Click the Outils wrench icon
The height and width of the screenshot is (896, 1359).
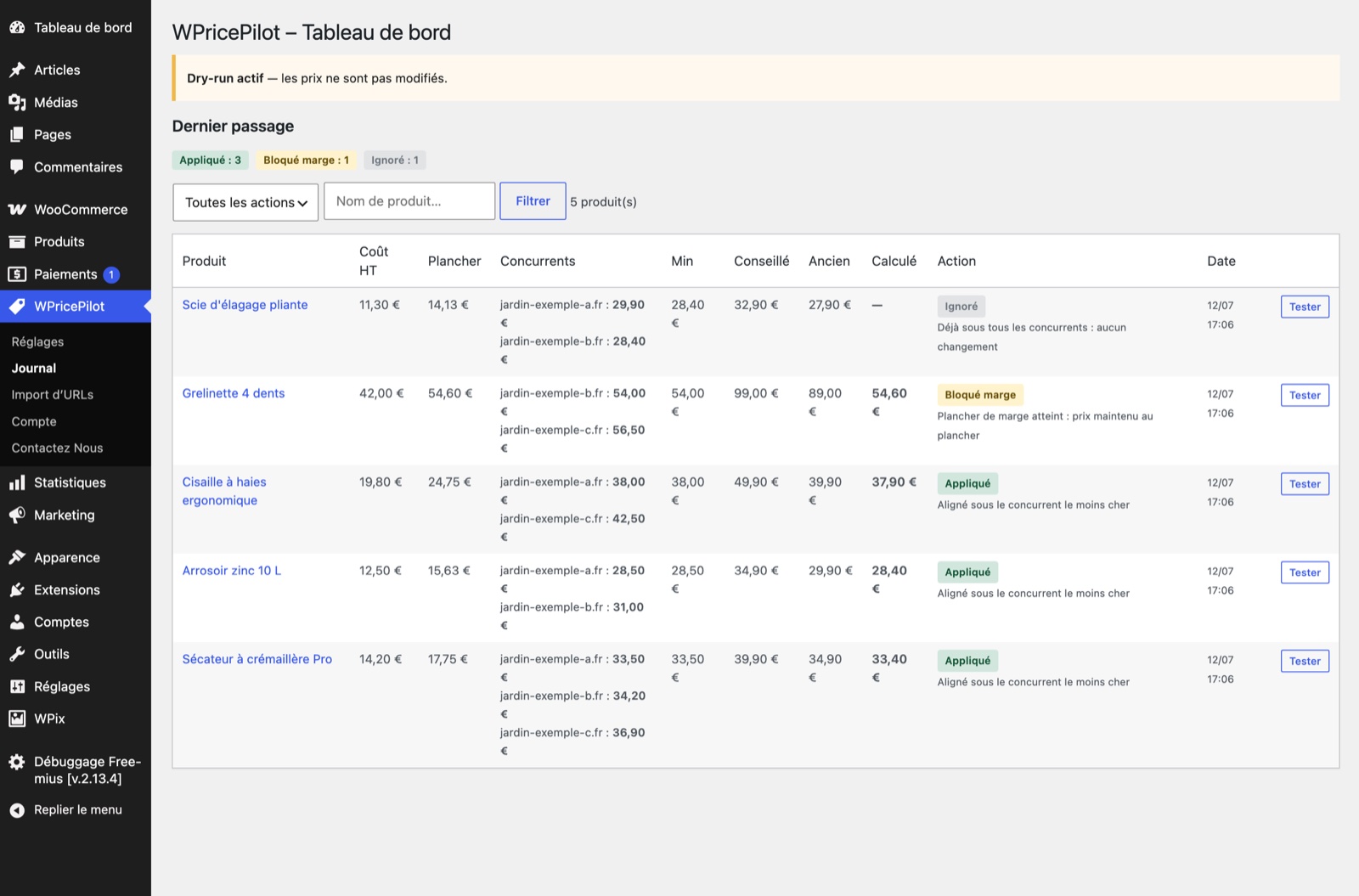click(17, 654)
